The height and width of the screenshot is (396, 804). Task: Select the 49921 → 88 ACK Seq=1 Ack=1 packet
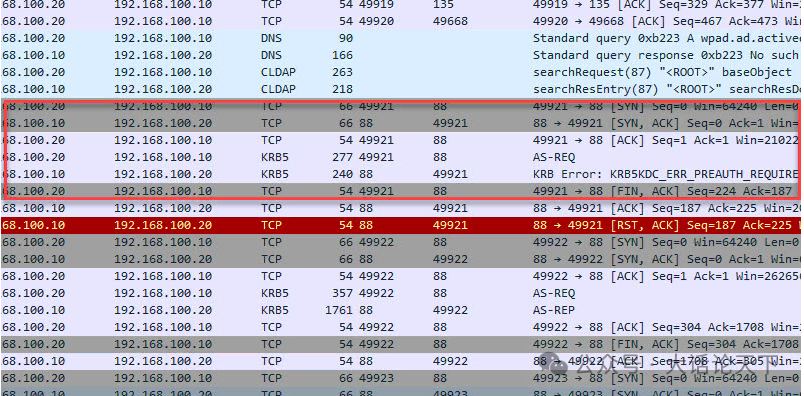(402, 140)
